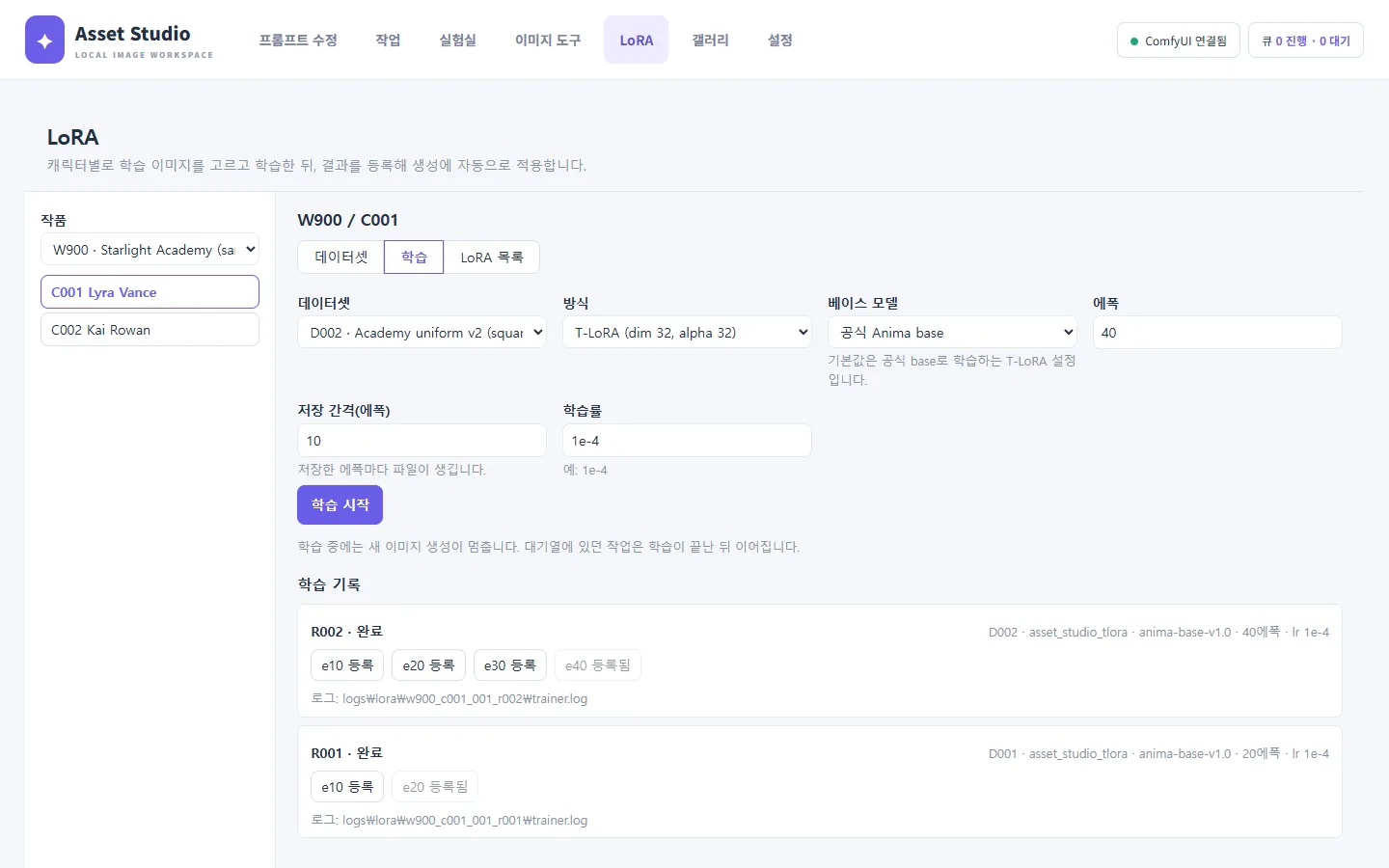Open the 작품 W900 Starlight Academy dropdown

pyautogui.click(x=150, y=249)
